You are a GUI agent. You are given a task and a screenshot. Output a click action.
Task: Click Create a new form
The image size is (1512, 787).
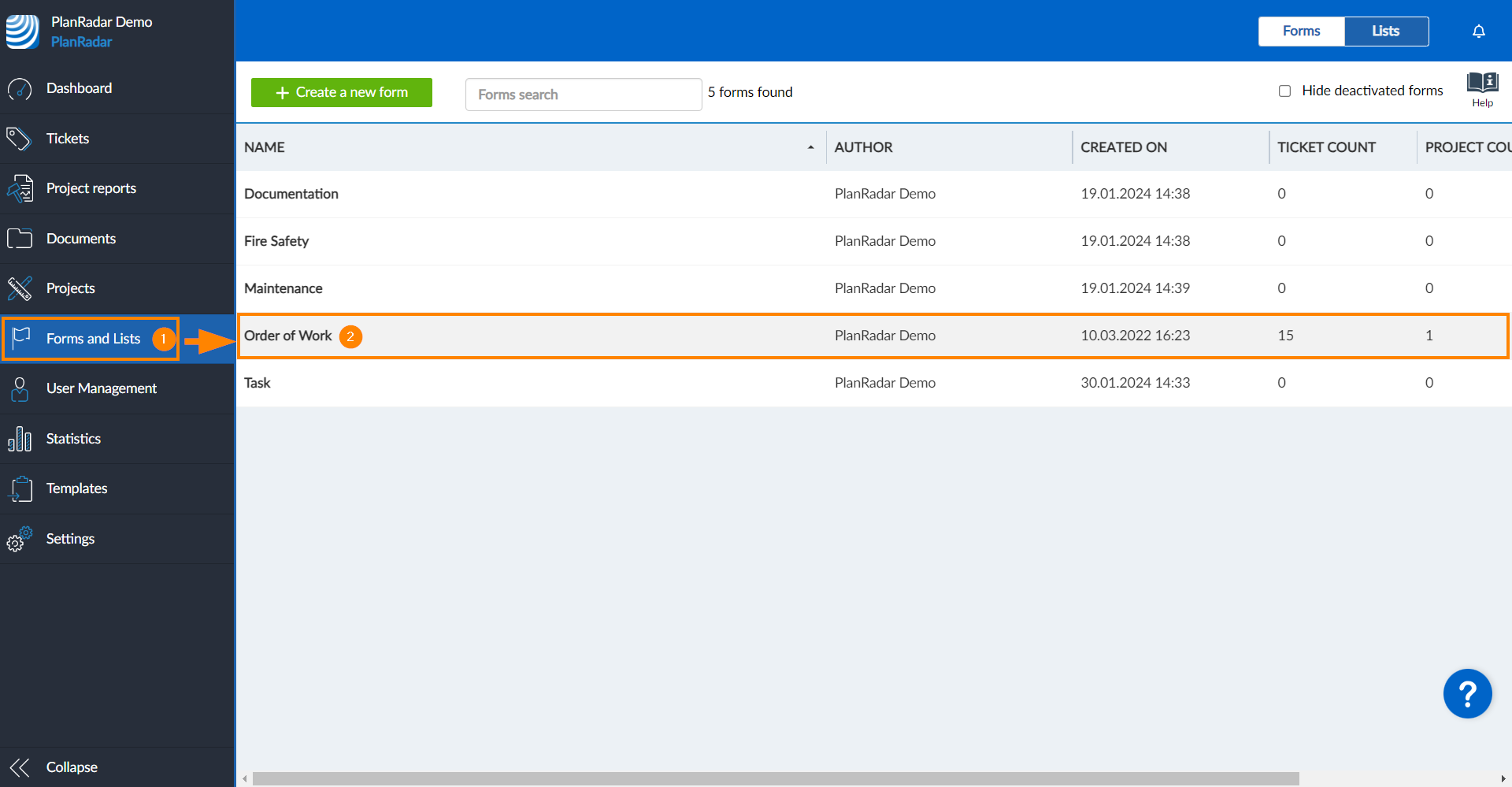(x=341, y=92)
